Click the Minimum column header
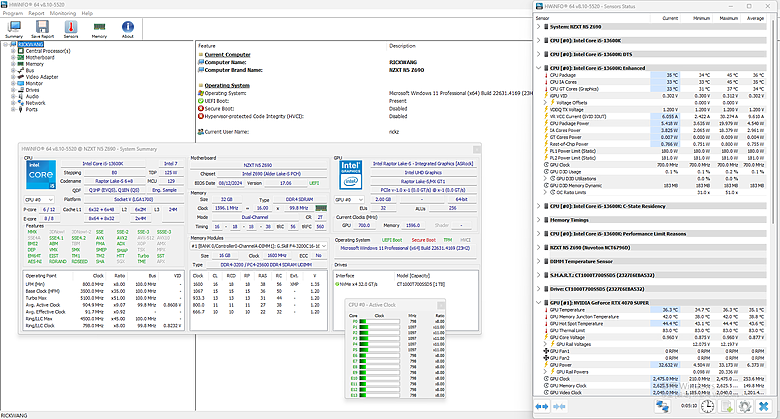Screen dimensions: 780x419 (696, 18)
